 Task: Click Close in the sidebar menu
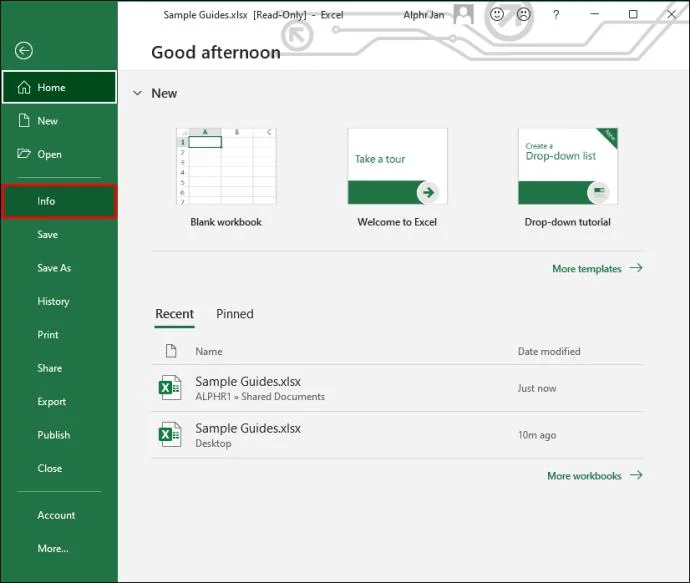pyautogui.click(x=59, y=469)
